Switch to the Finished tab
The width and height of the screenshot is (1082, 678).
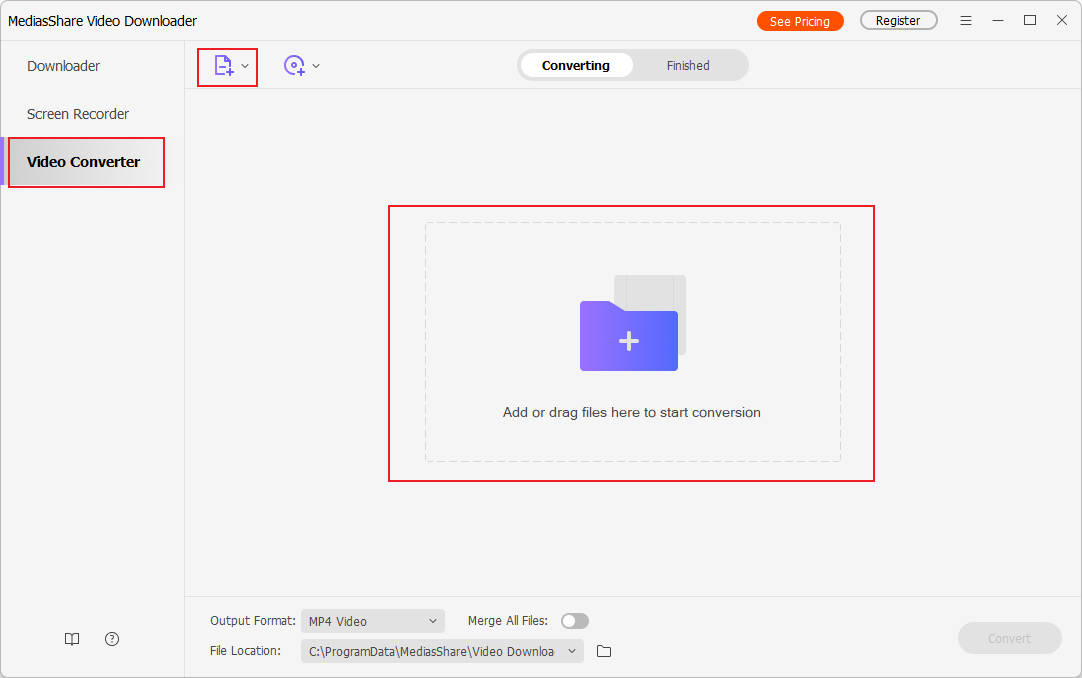688,66
